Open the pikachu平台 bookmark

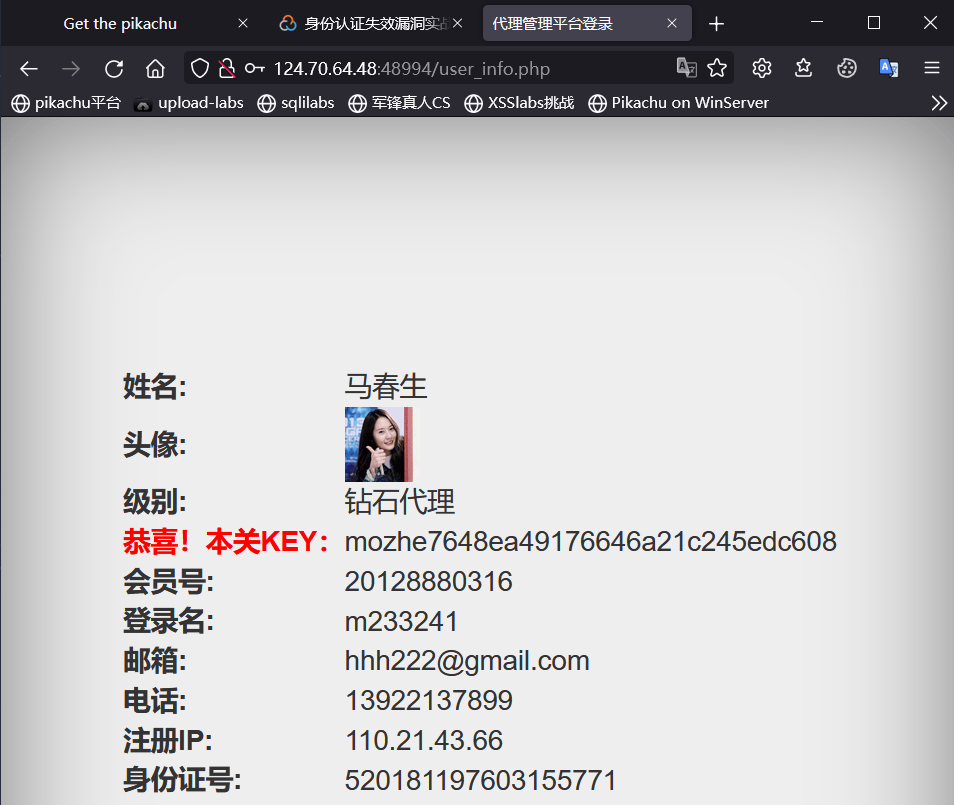66,103
